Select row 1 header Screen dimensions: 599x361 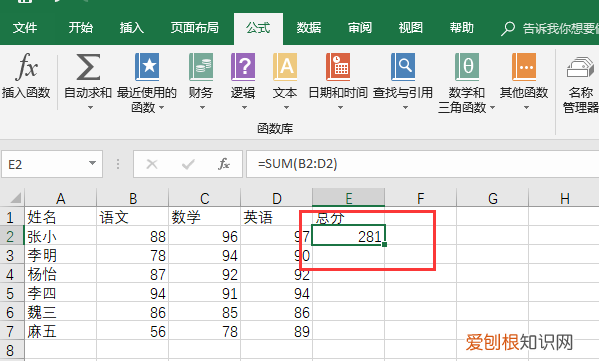(11, 217)
